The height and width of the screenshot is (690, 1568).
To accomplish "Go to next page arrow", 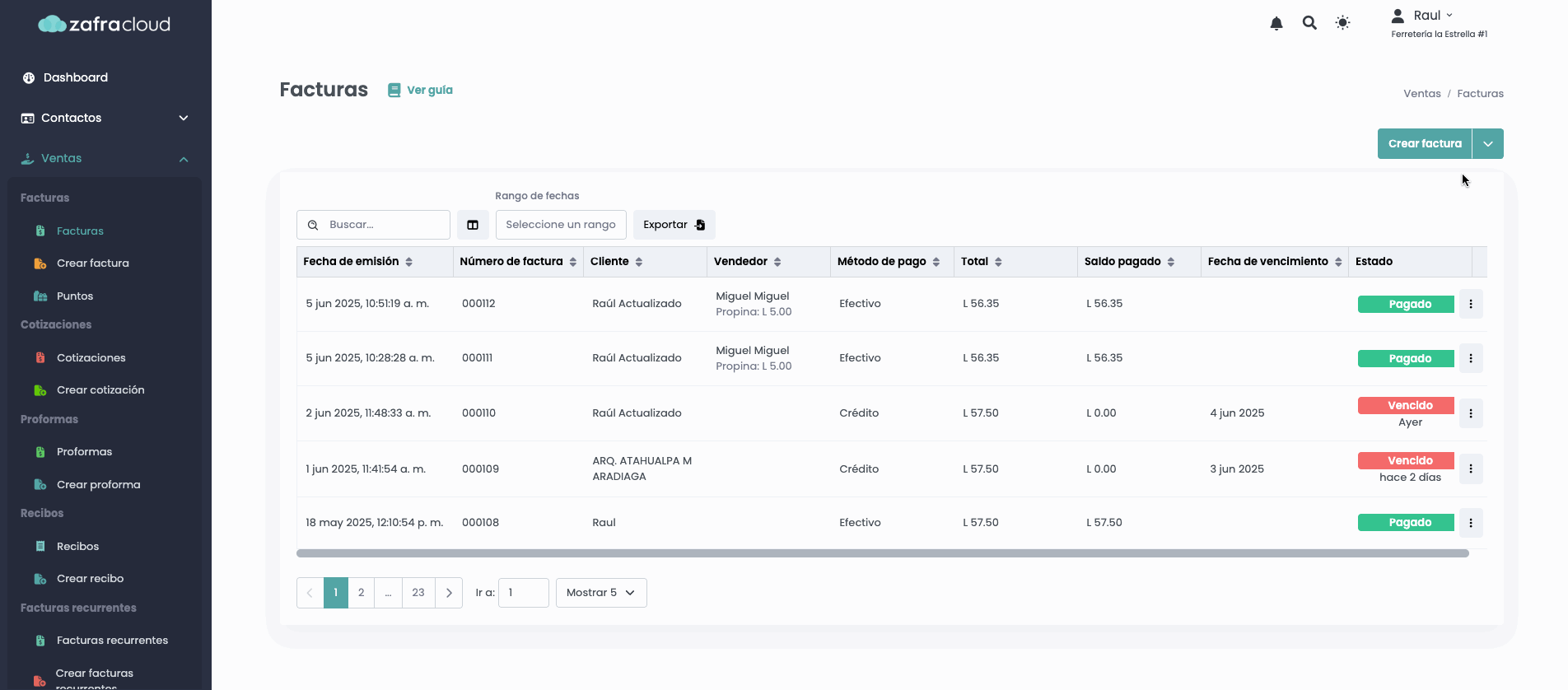I will click(449, 593).
